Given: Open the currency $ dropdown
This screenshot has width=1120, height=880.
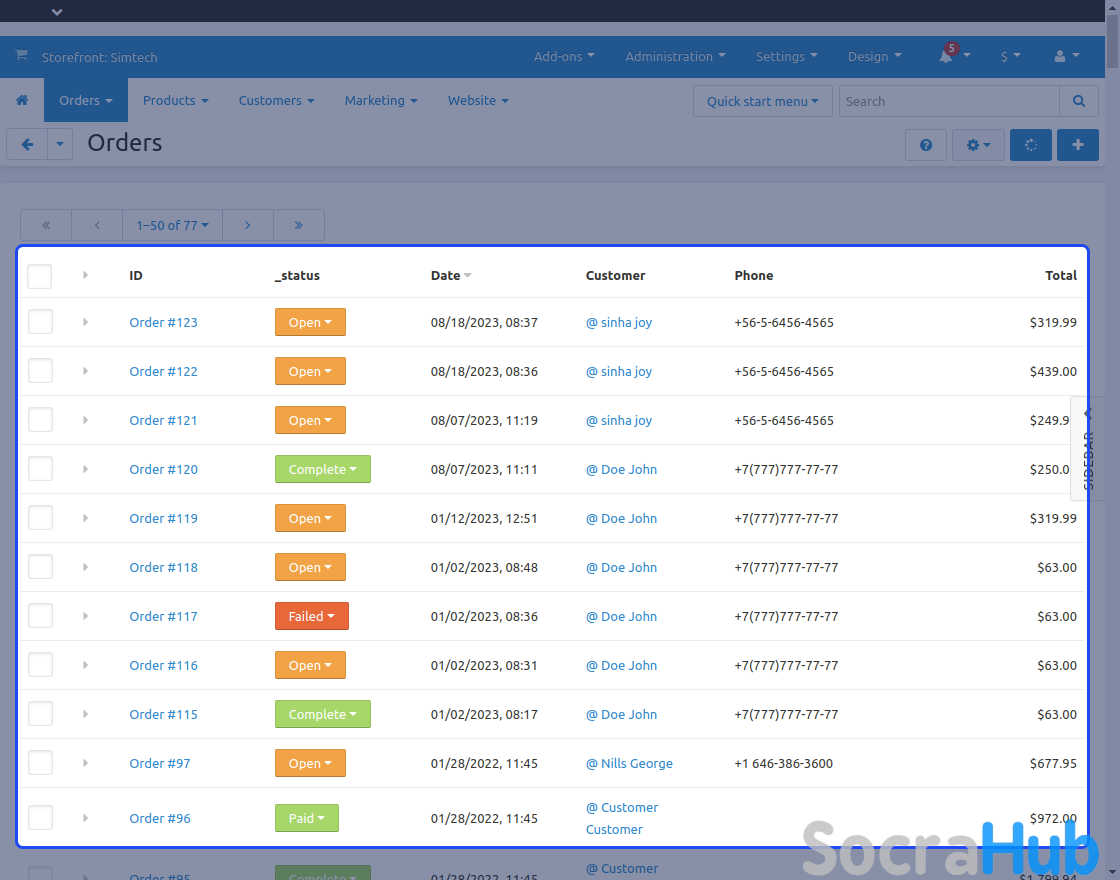Looking at the screenshot, I should [1010, 56].
